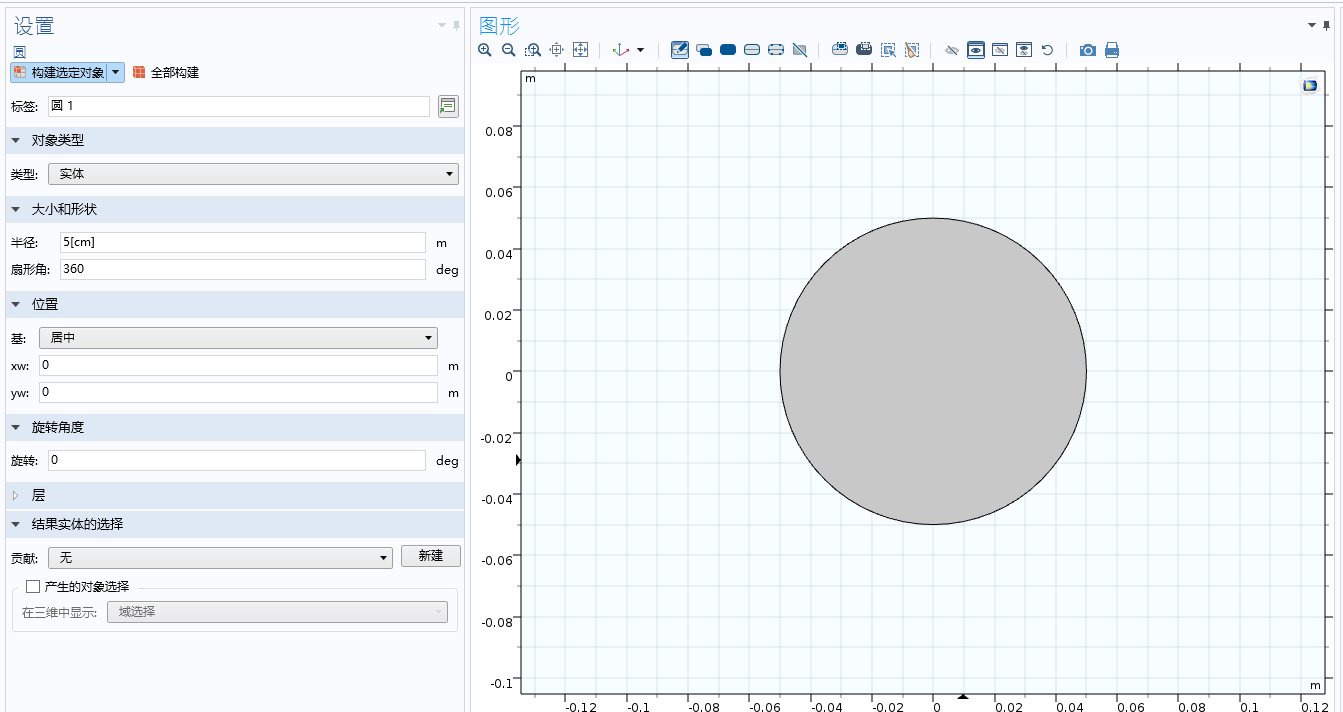Activate the zoom box tool

(533, 50)
